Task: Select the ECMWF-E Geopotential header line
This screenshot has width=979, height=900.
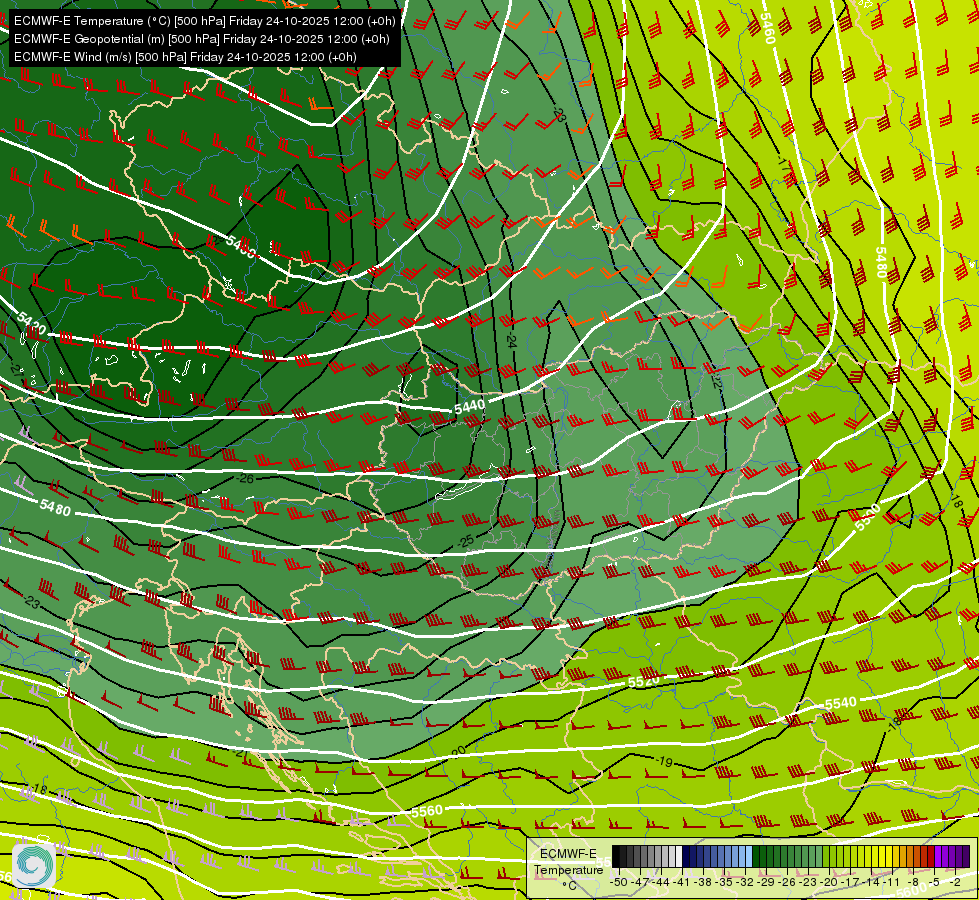Action: [202, 39]
